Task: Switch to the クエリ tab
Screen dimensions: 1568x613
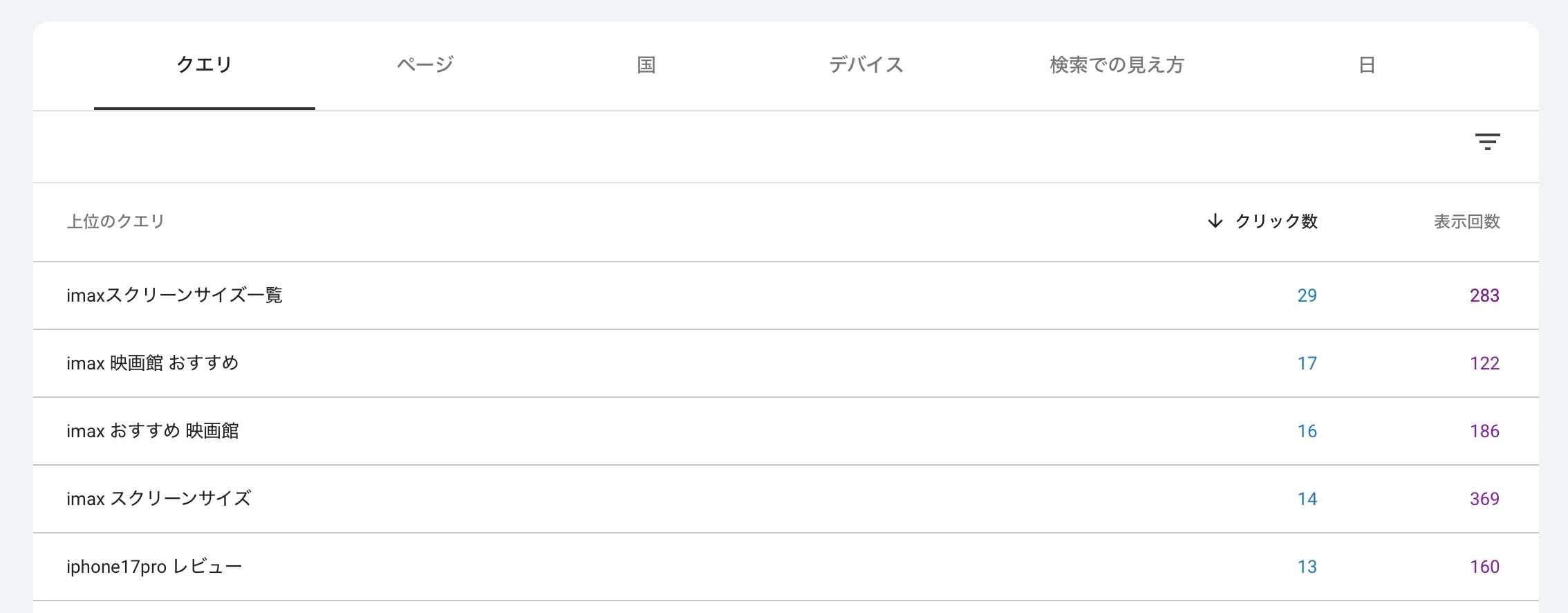Action: tap(204, 65)
